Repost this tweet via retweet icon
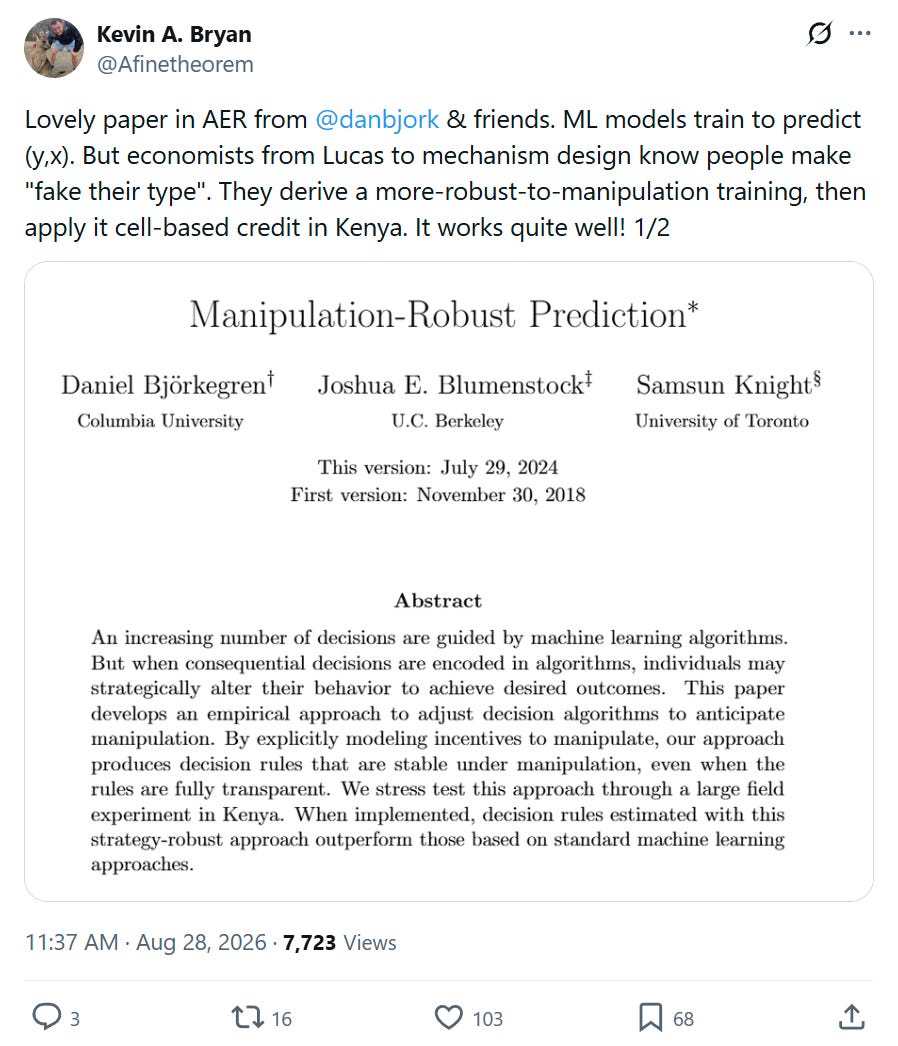Viewport: 898px width, 1046px height. click(x=246, y=1017)
